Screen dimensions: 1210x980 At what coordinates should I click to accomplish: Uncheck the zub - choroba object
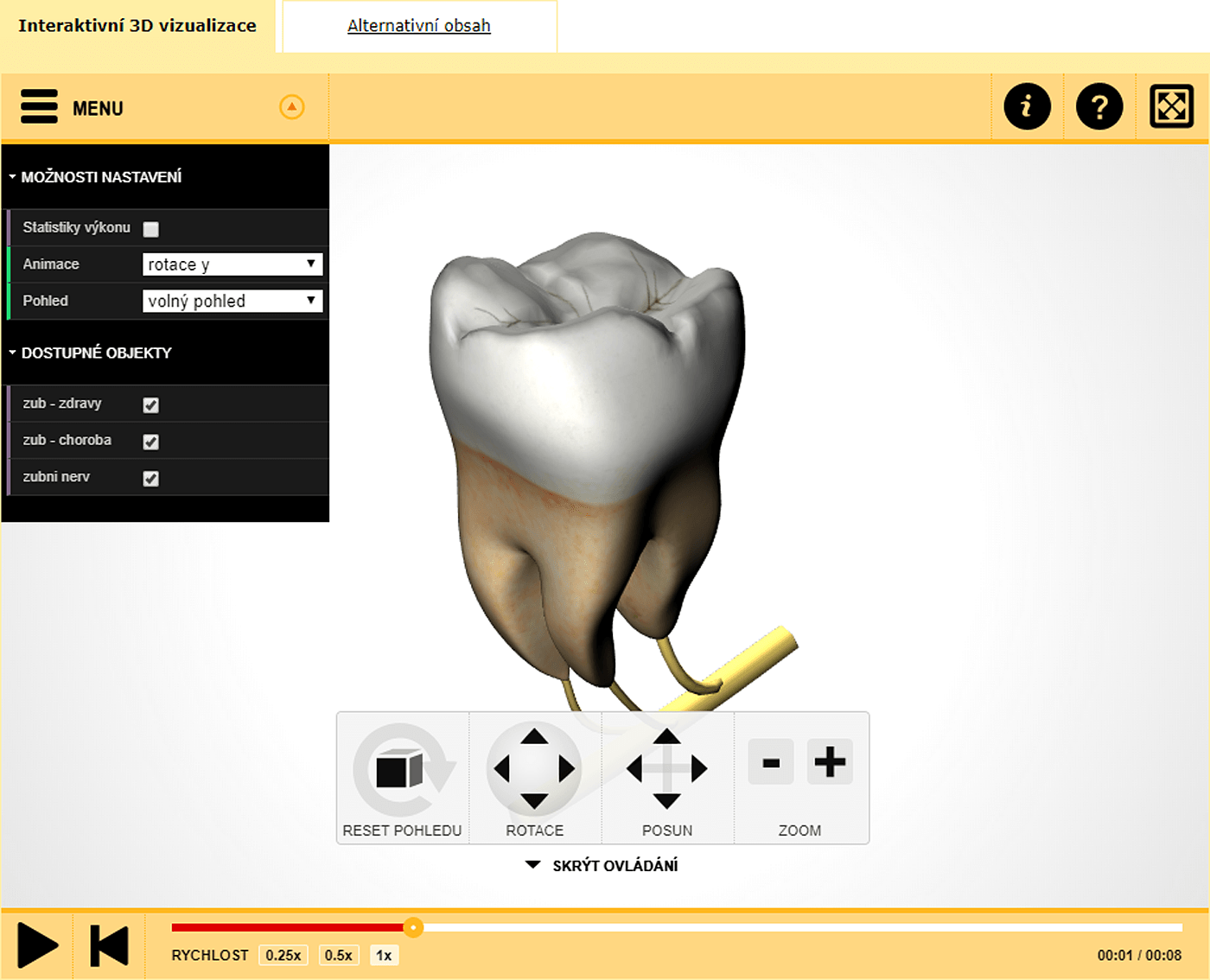(150, 441)
